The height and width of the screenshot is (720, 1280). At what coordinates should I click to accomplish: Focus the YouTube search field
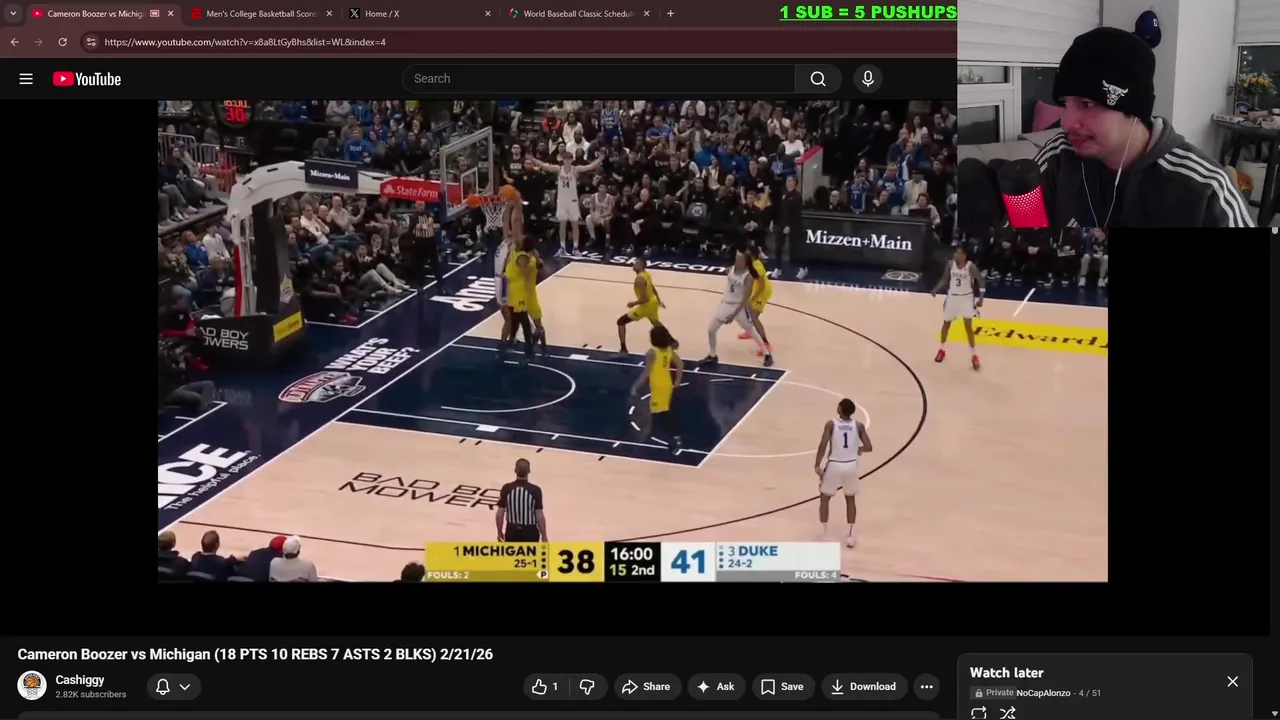599,79
